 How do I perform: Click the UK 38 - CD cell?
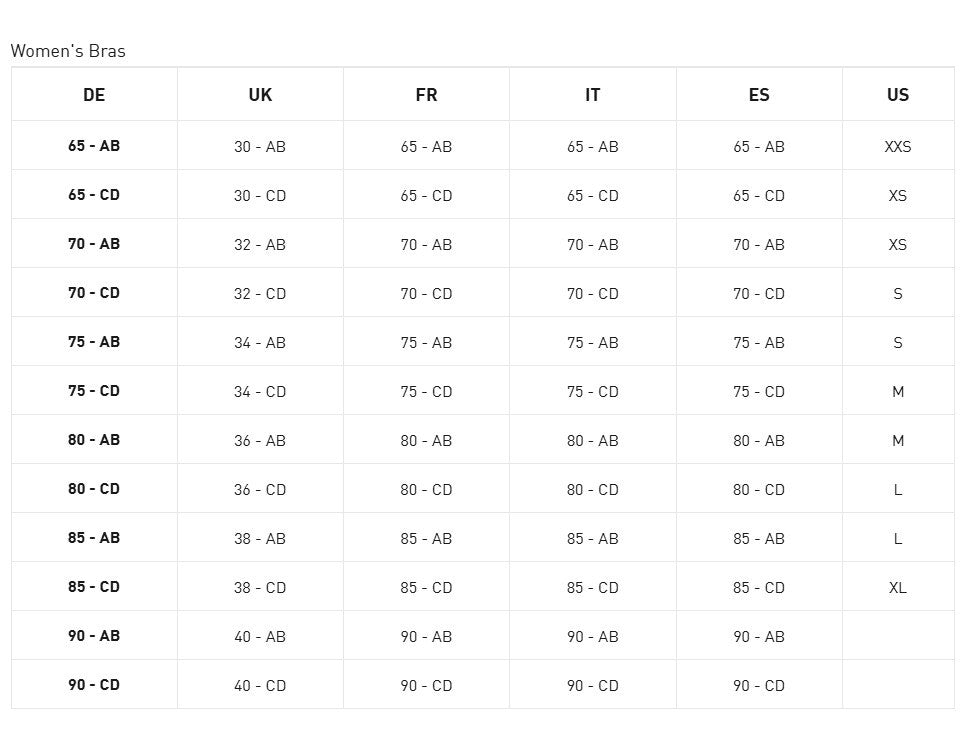tap(260, 588)
